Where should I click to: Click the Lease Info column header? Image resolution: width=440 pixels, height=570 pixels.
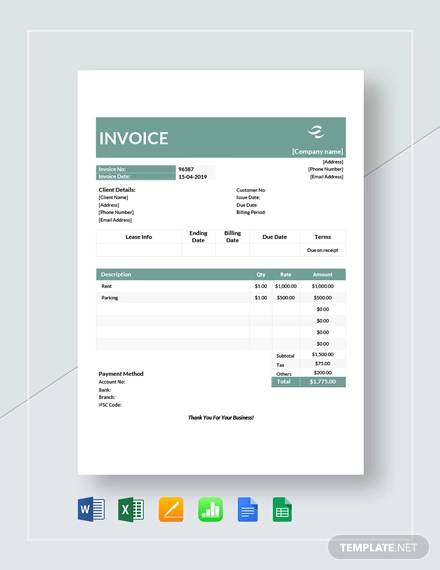[x=139, y=237]
